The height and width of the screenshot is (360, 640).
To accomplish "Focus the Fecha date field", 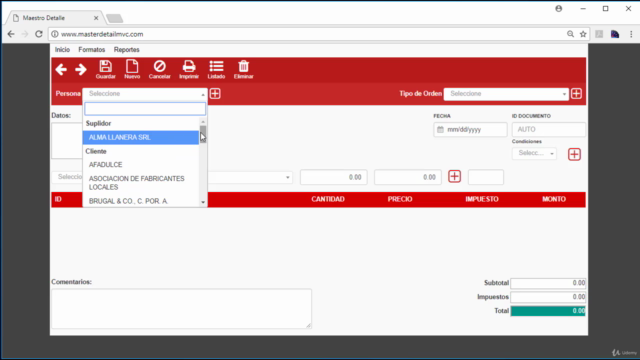I will pos(470,129).
